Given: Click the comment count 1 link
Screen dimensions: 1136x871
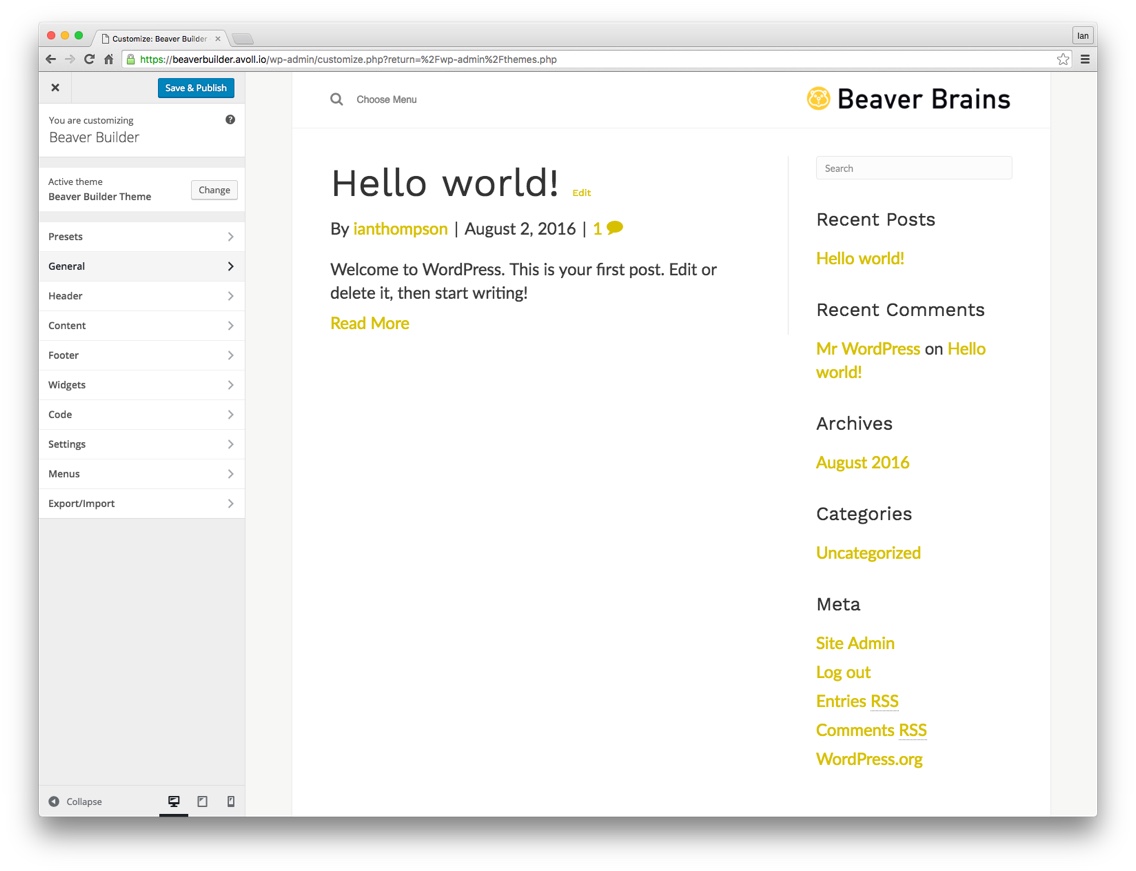Looking at the screenshot, I should click(597, 229).
